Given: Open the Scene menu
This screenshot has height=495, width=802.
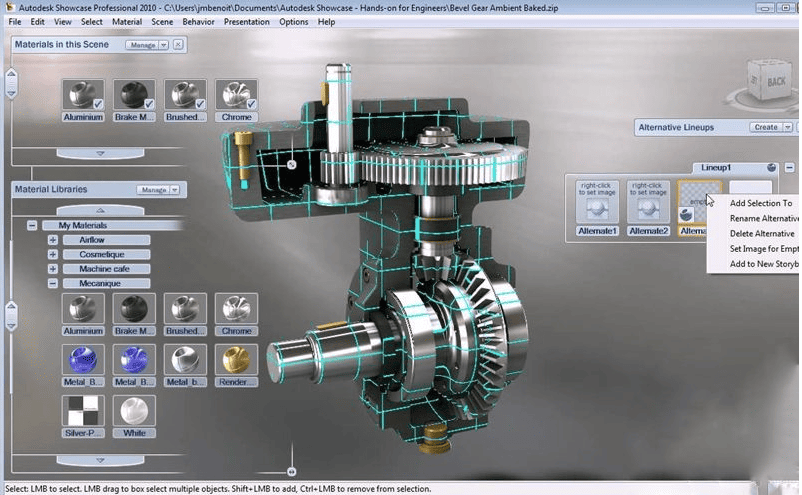Looking at the screenshot, I should point(162,22).
